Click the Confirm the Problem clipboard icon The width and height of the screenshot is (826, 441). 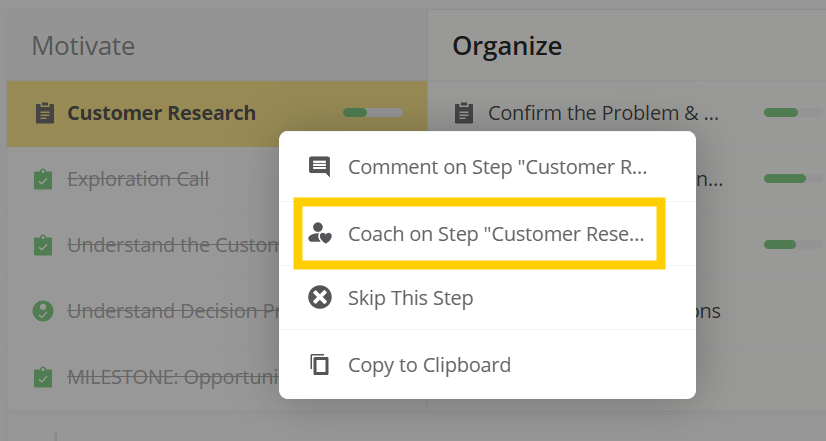pos(464,113)
